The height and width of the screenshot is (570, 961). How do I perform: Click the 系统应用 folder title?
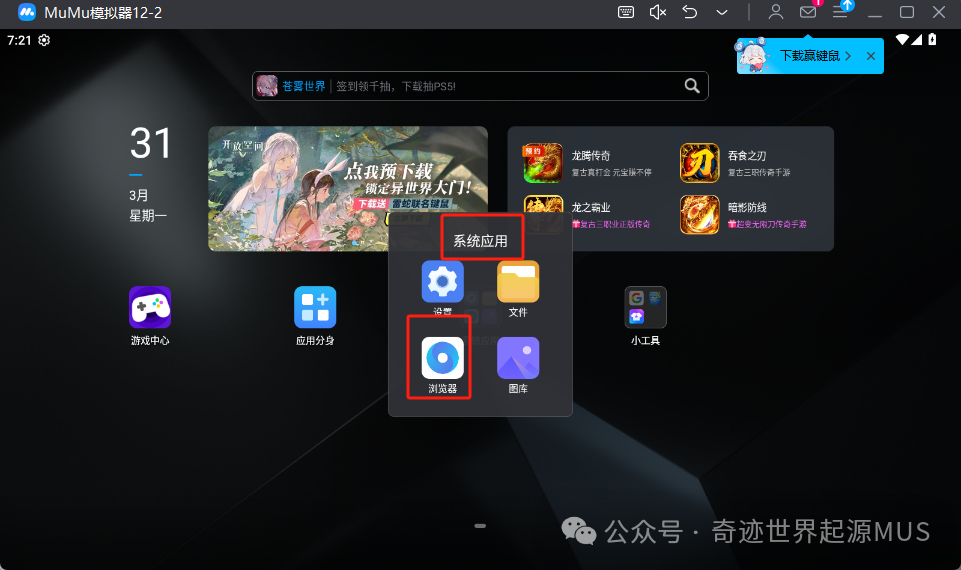480,241
